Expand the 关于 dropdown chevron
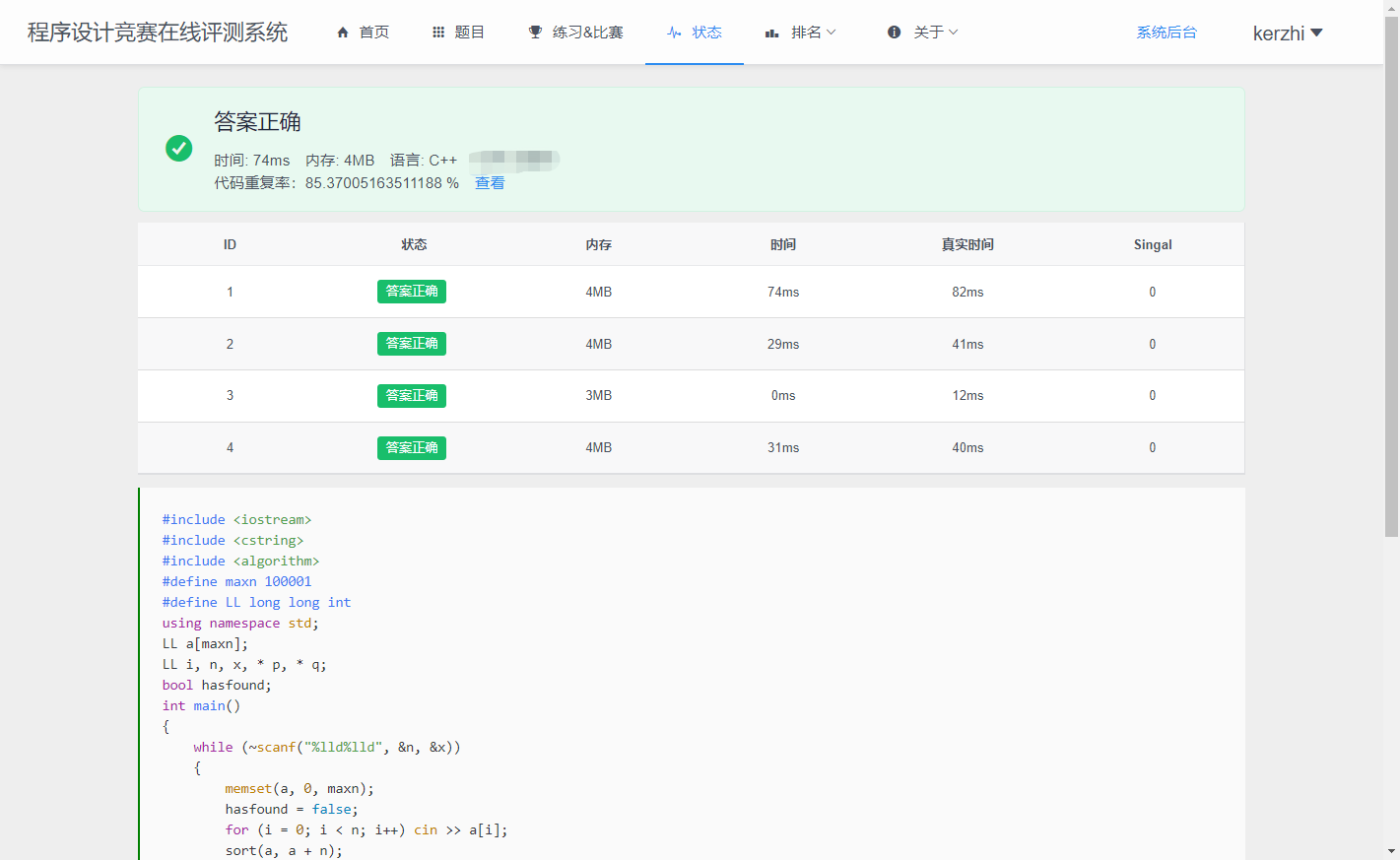 (954, 33)
